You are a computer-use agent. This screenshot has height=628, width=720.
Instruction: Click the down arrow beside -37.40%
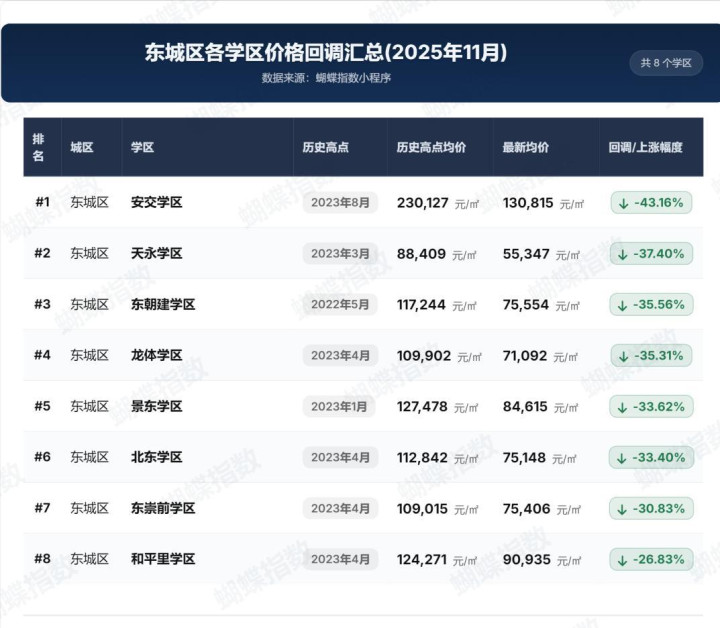[x=623, y=254]
